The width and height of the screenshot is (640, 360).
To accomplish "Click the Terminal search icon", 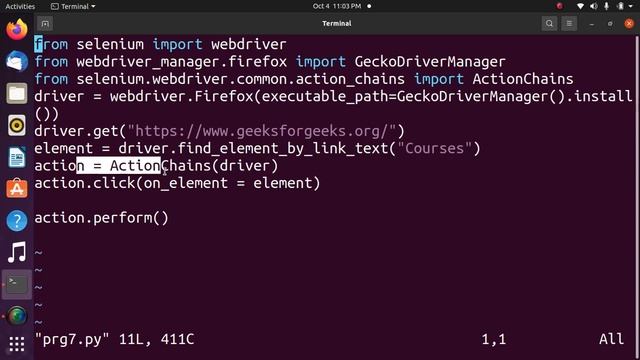I will click(549, 24).
